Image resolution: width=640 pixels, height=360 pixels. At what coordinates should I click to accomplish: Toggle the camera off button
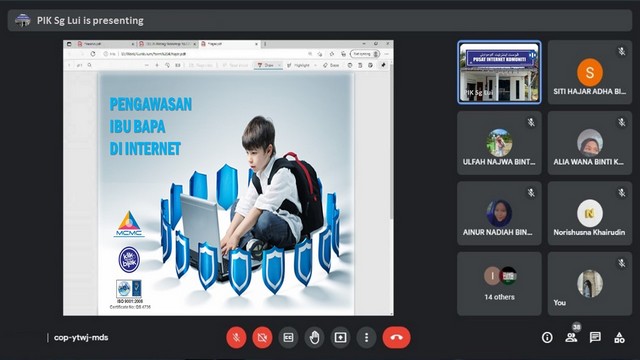(262, 338)
